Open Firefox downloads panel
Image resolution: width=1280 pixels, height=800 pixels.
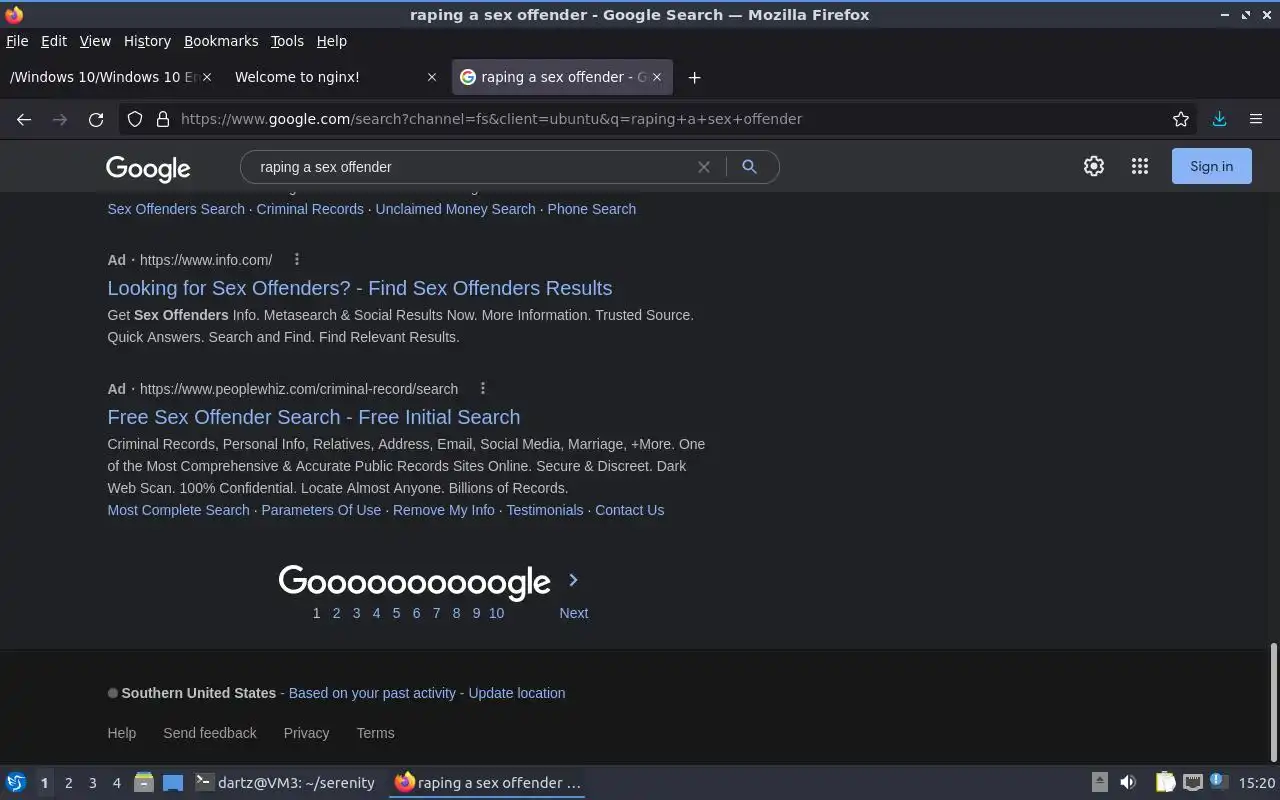(x=1219, y=119)
